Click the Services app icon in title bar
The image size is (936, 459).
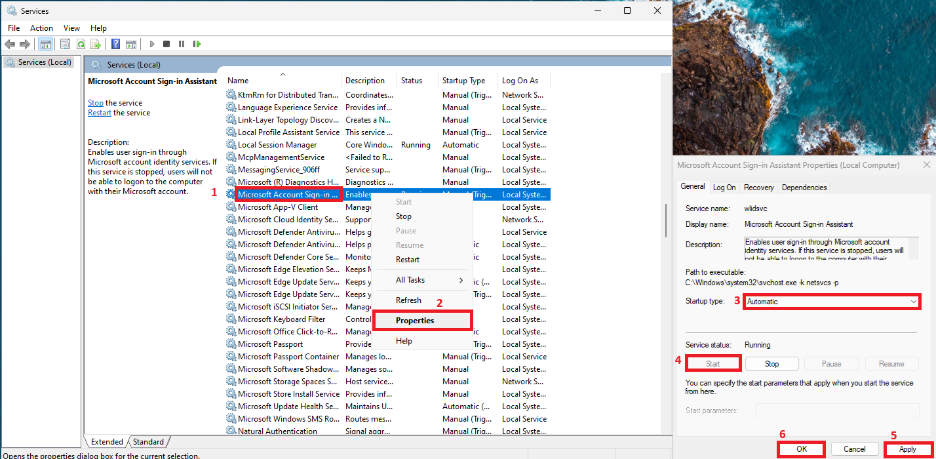[12, 11]
